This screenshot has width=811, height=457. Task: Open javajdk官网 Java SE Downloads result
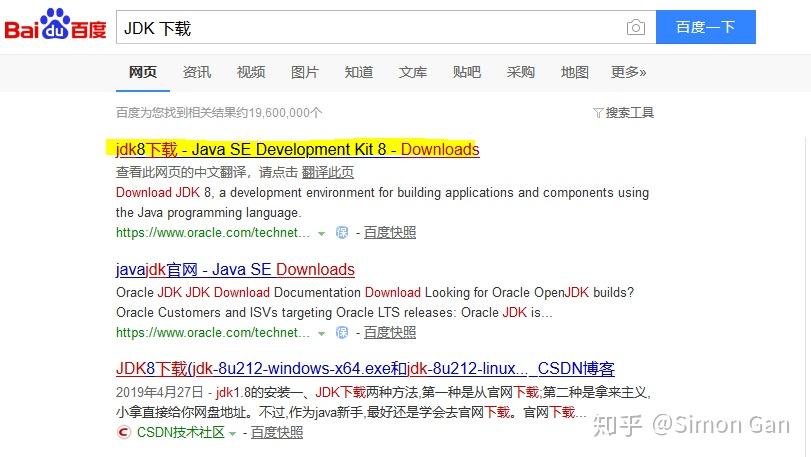click(x=235, y=269)
